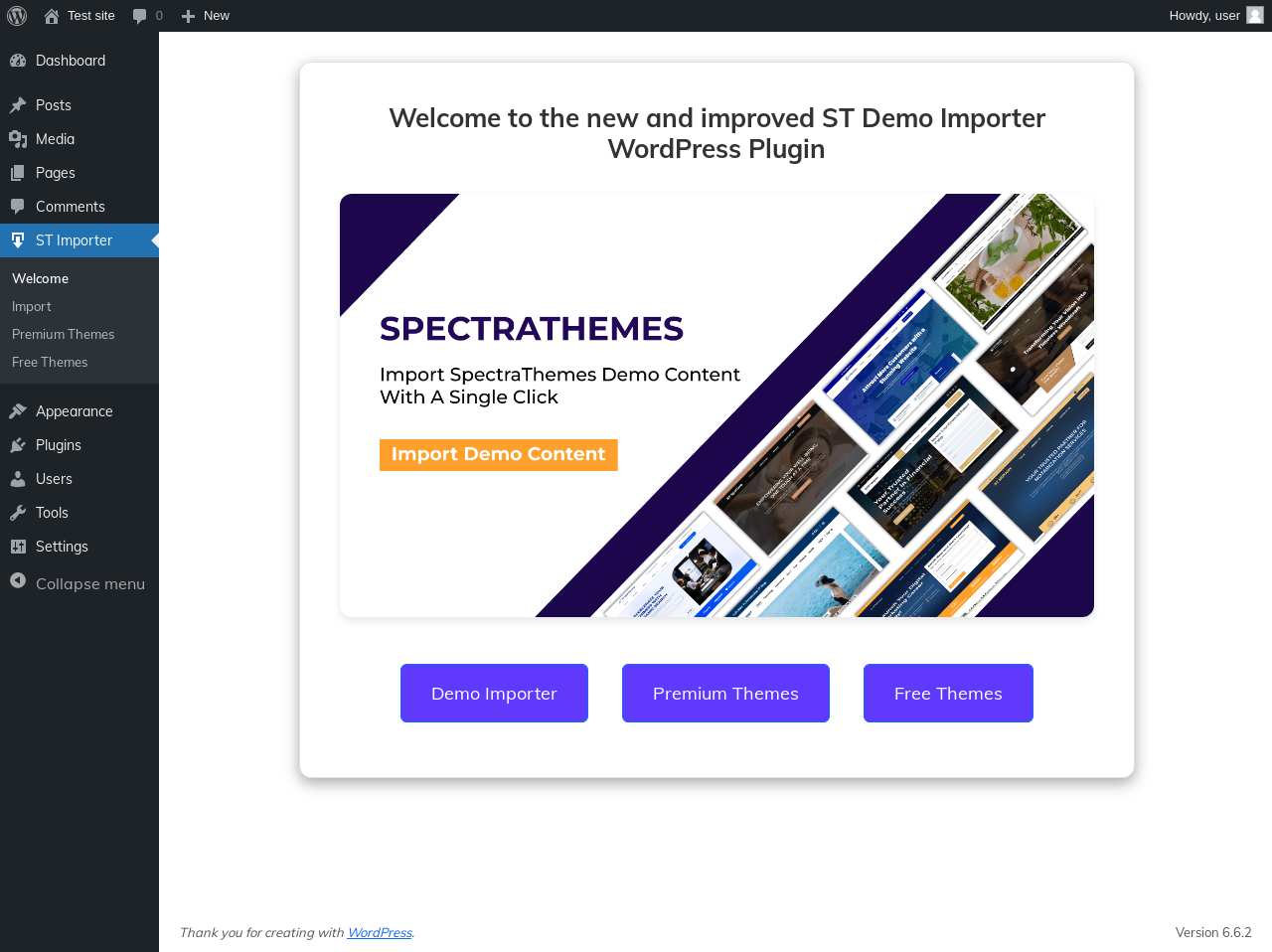
Task: Go to Posts in the sidebar
Action: [x=79, y=105]
